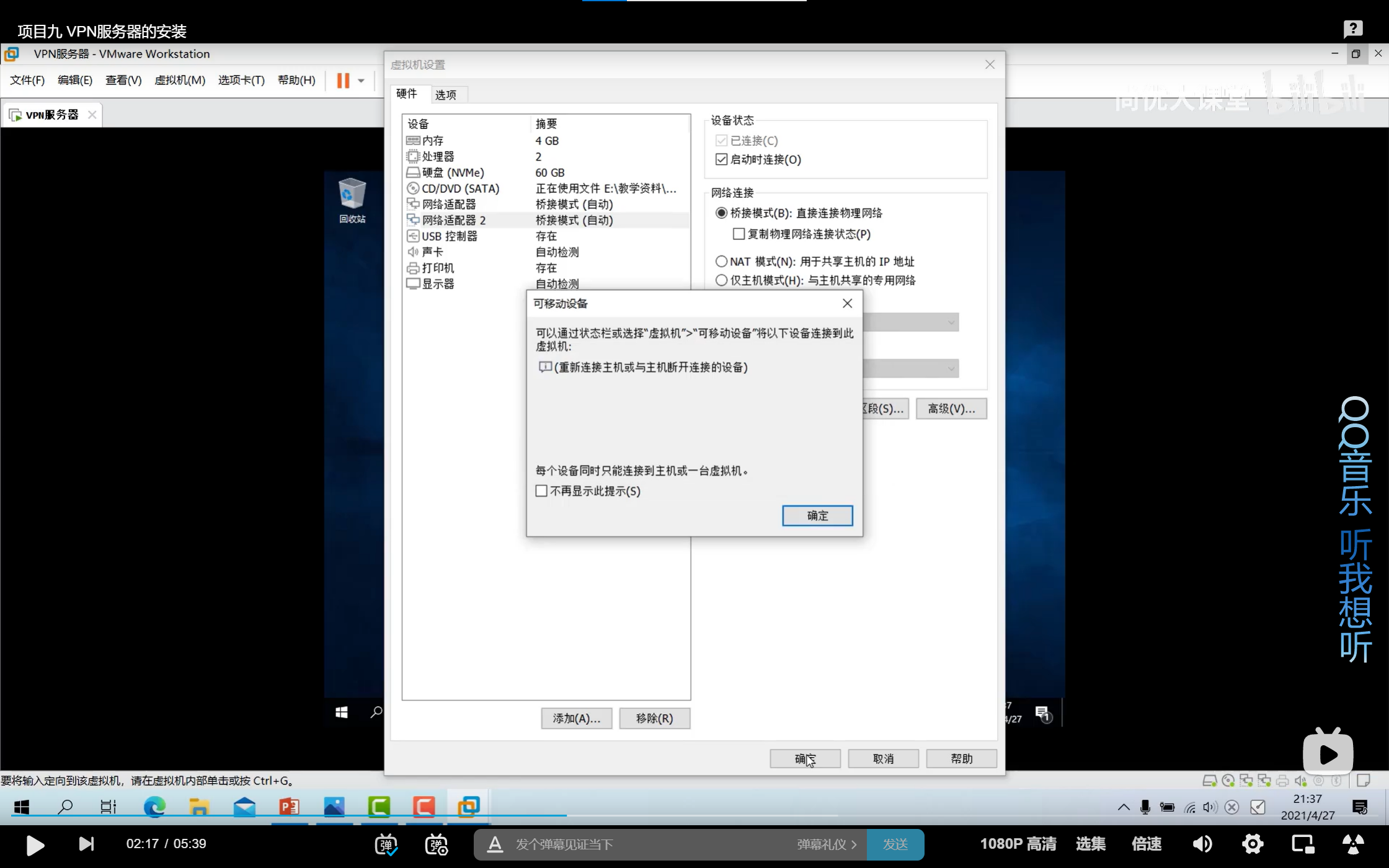This screenshot has width=1389, height=868.
Task: Skip to the next video
Action: tap(86, 844)
